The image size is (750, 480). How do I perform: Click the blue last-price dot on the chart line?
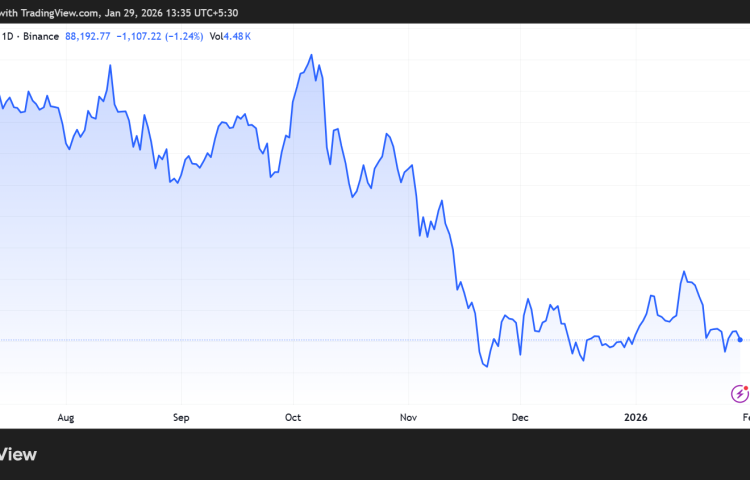(740, 340)
